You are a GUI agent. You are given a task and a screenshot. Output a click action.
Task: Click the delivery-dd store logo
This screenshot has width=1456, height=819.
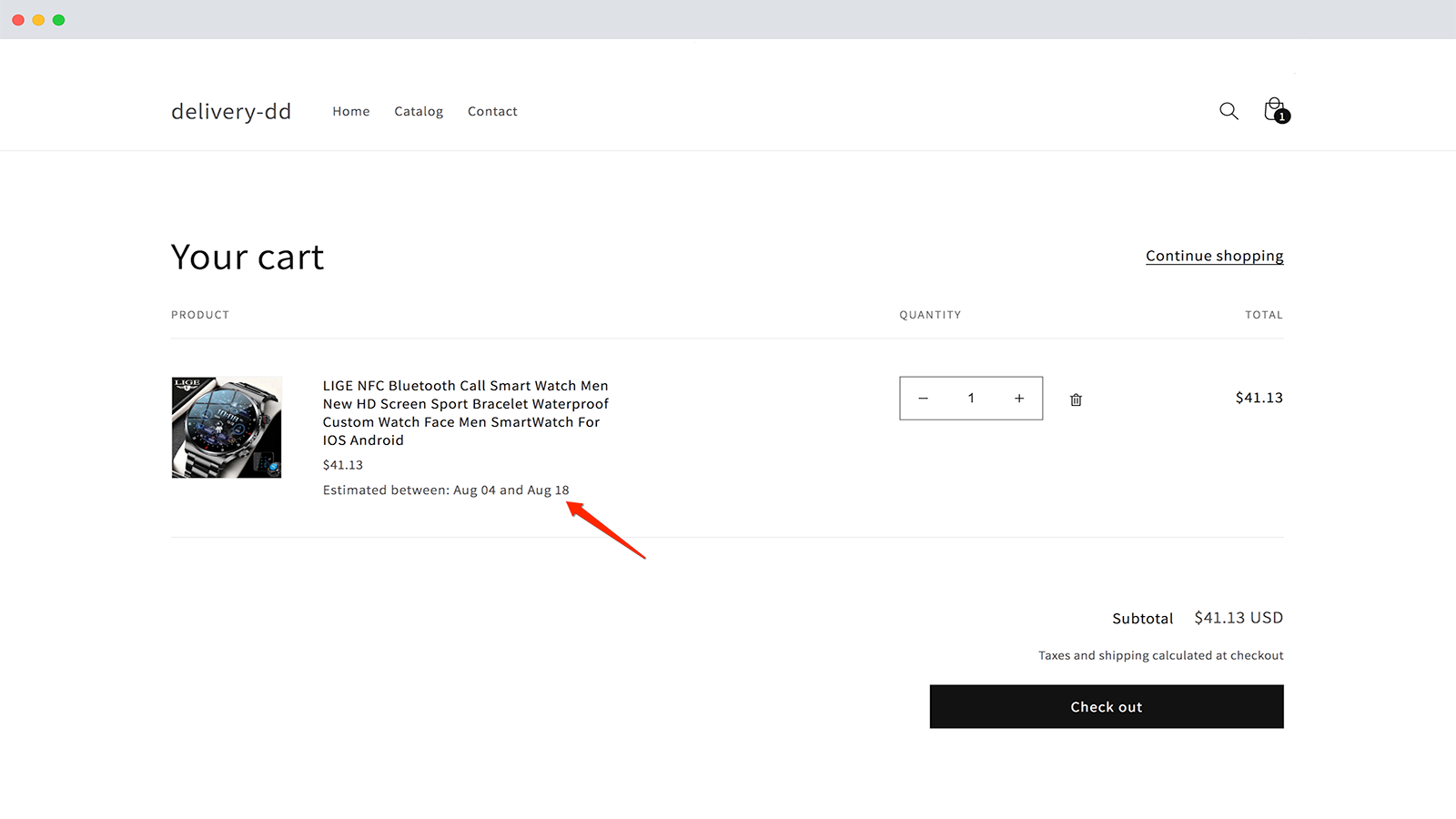pos(231,111)
